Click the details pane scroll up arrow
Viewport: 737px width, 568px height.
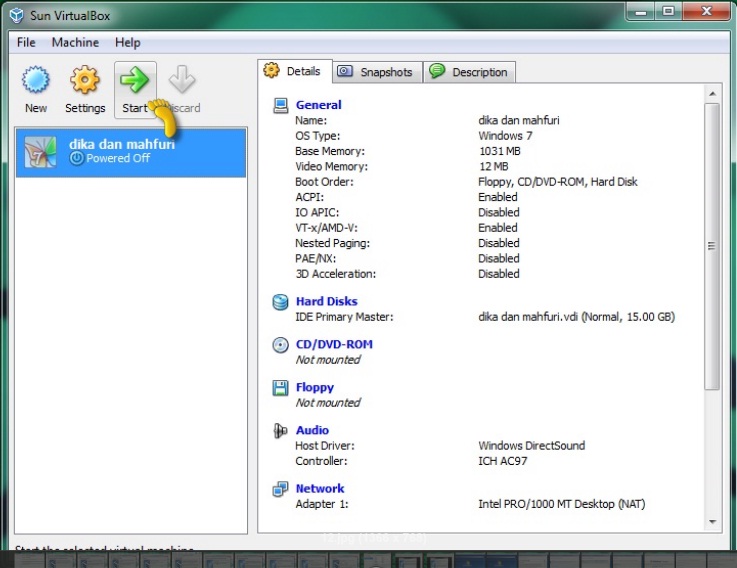(713, 94)
